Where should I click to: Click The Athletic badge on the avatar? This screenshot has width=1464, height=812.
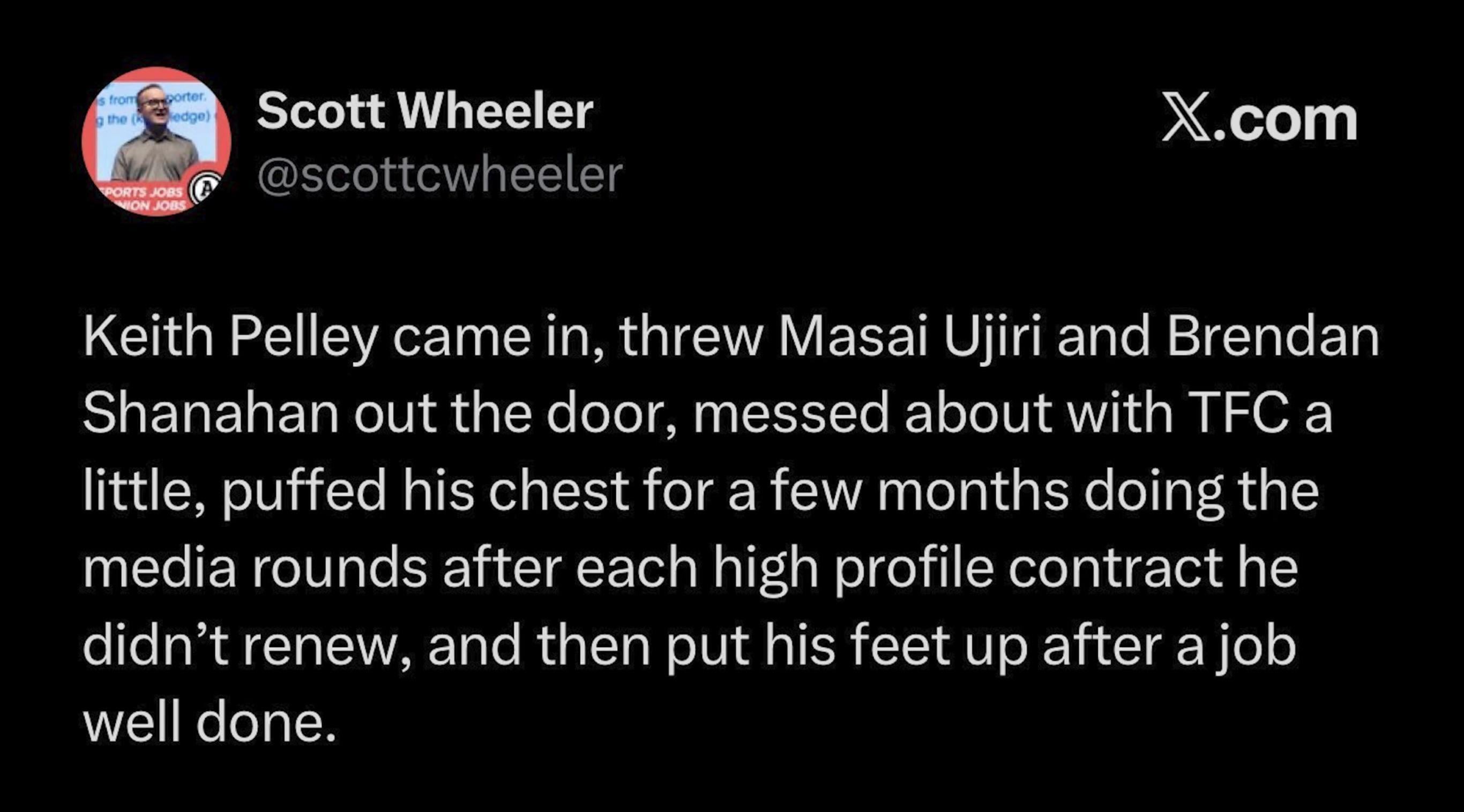tap(206, 188)
